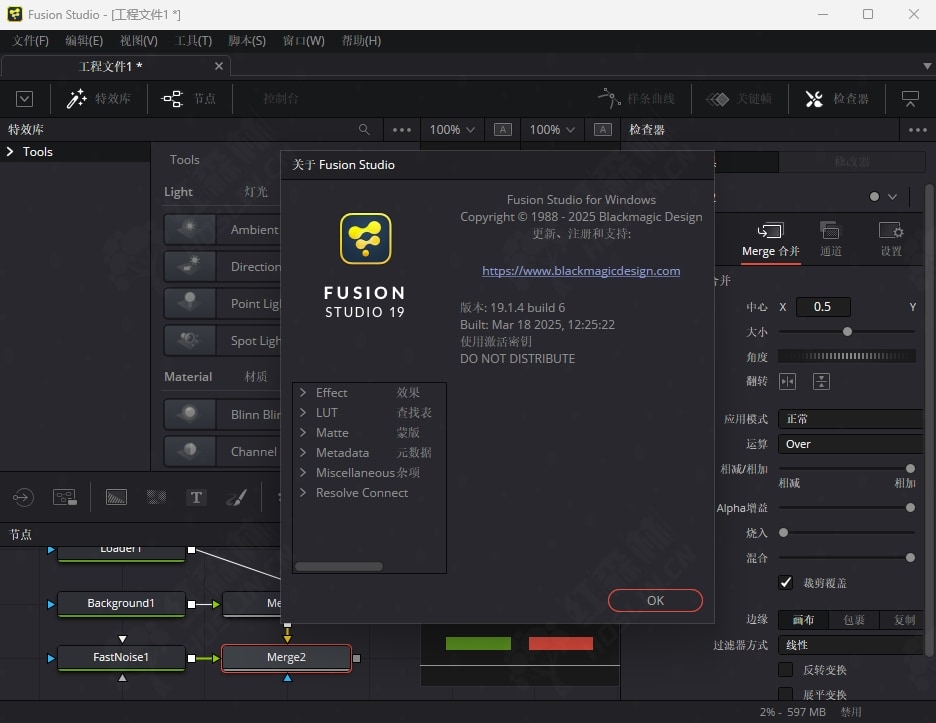Viewport: 936px width, 723px height.
Task: Open the 工具(T) menu
Action: click(x=193, y=41)
